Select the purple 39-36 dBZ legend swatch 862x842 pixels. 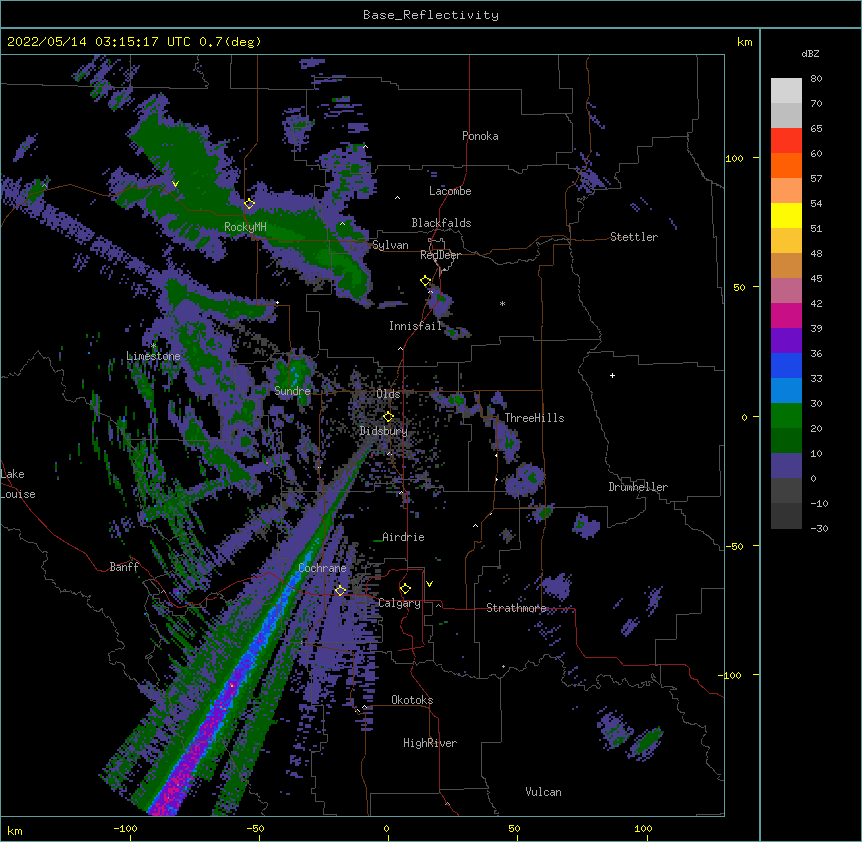point(786,340)
